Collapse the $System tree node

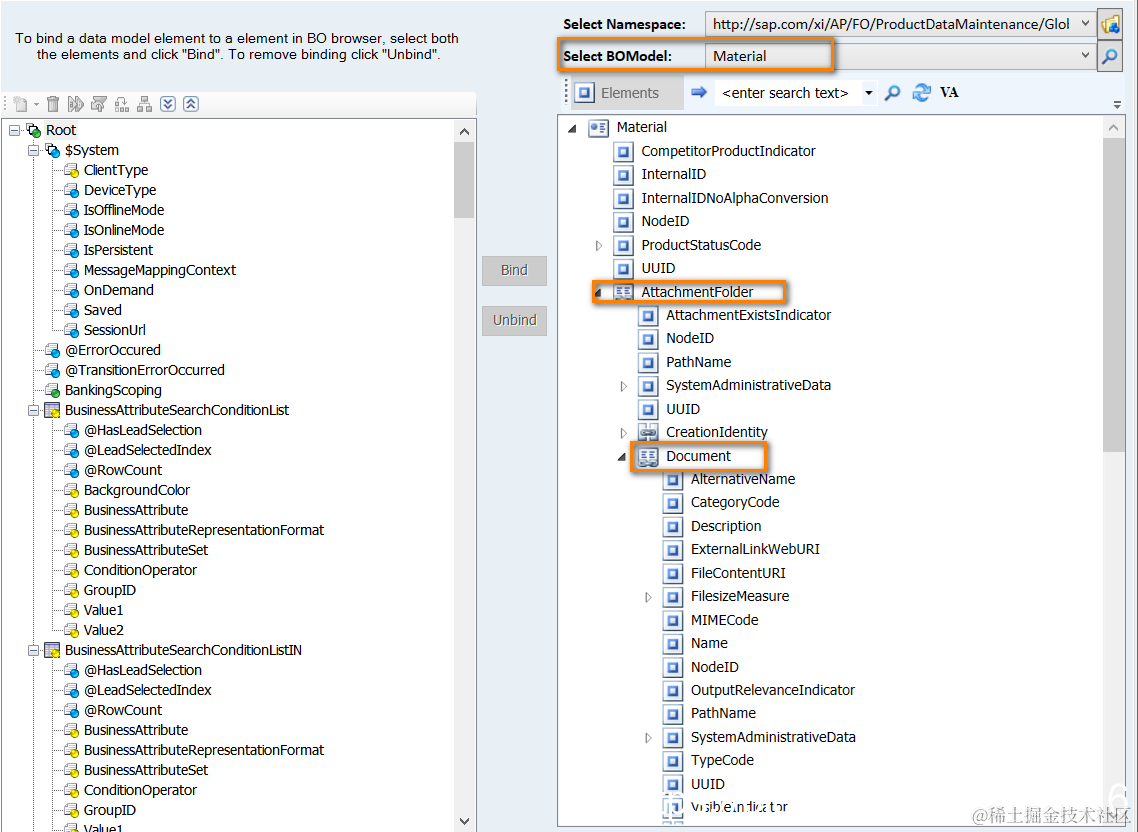click(x=33, y=150)
